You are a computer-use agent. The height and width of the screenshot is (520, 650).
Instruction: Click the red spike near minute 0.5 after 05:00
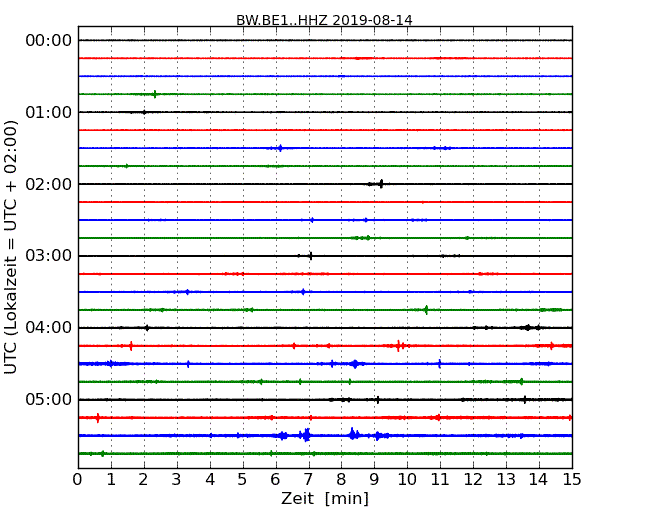98,418
